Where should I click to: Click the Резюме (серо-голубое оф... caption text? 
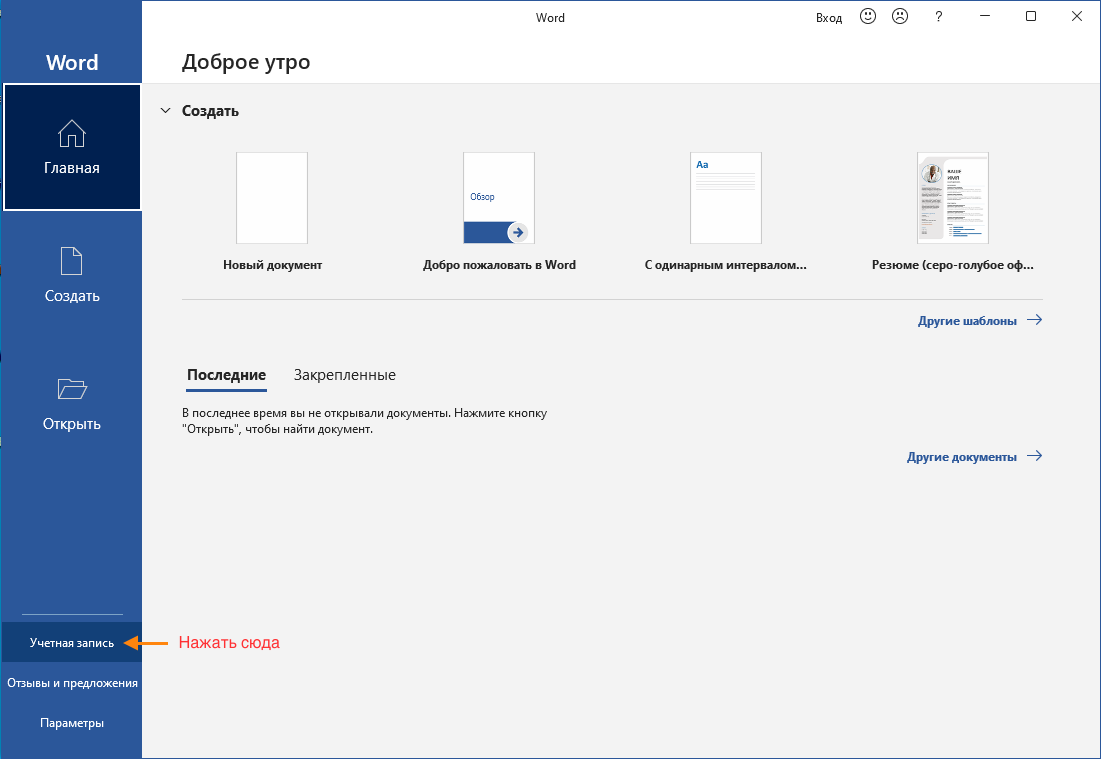click(953, 265)
